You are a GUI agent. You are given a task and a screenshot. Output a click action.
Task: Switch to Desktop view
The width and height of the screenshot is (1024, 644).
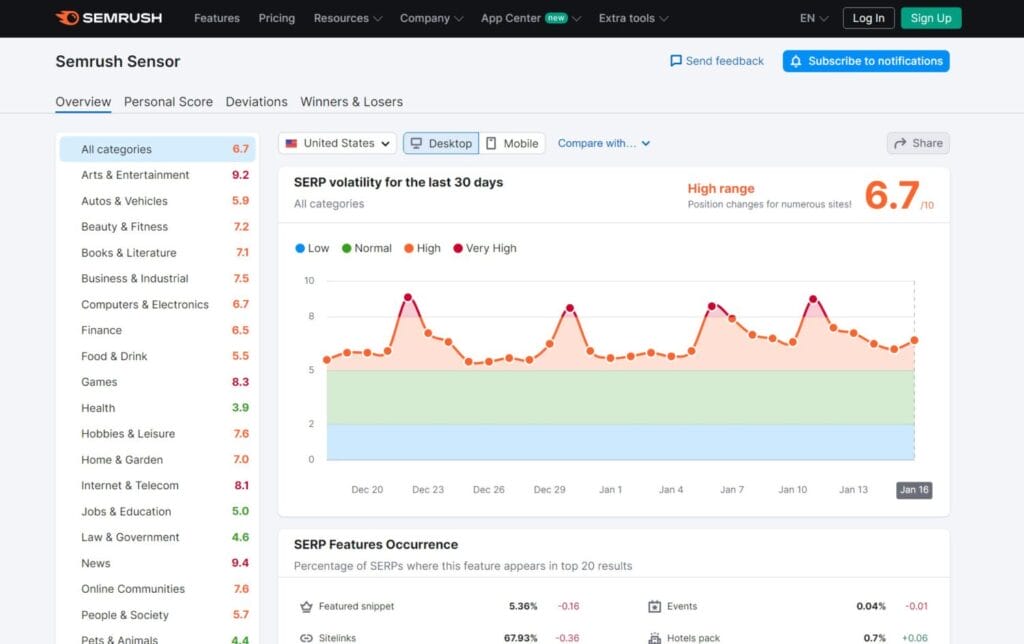coord(441,143)
